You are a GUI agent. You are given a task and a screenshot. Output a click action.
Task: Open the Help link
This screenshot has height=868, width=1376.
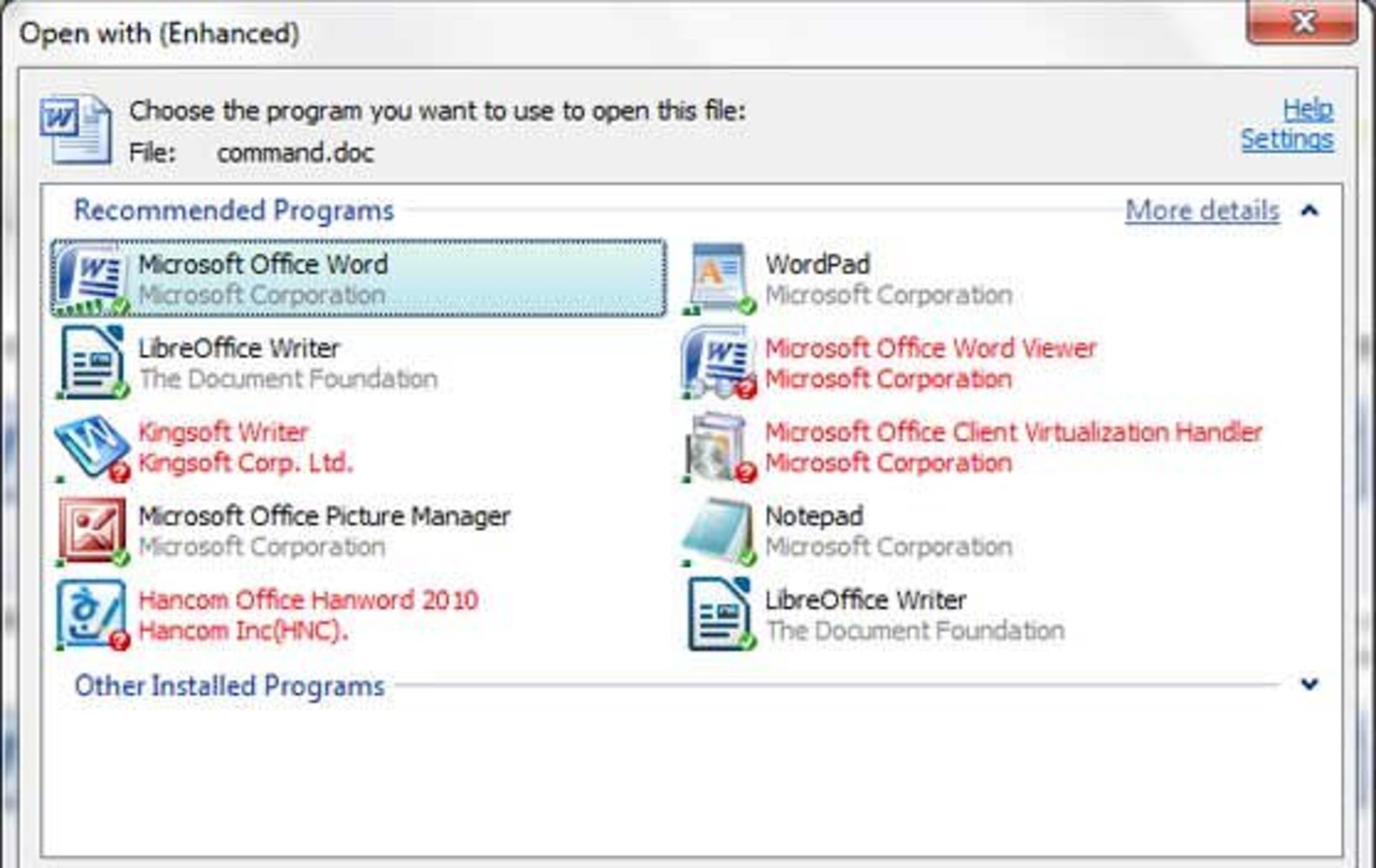tap(1308, 110)
